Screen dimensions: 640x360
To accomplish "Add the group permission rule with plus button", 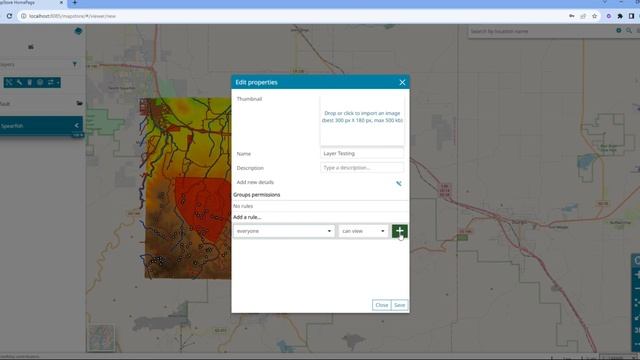I will point(400,231).
